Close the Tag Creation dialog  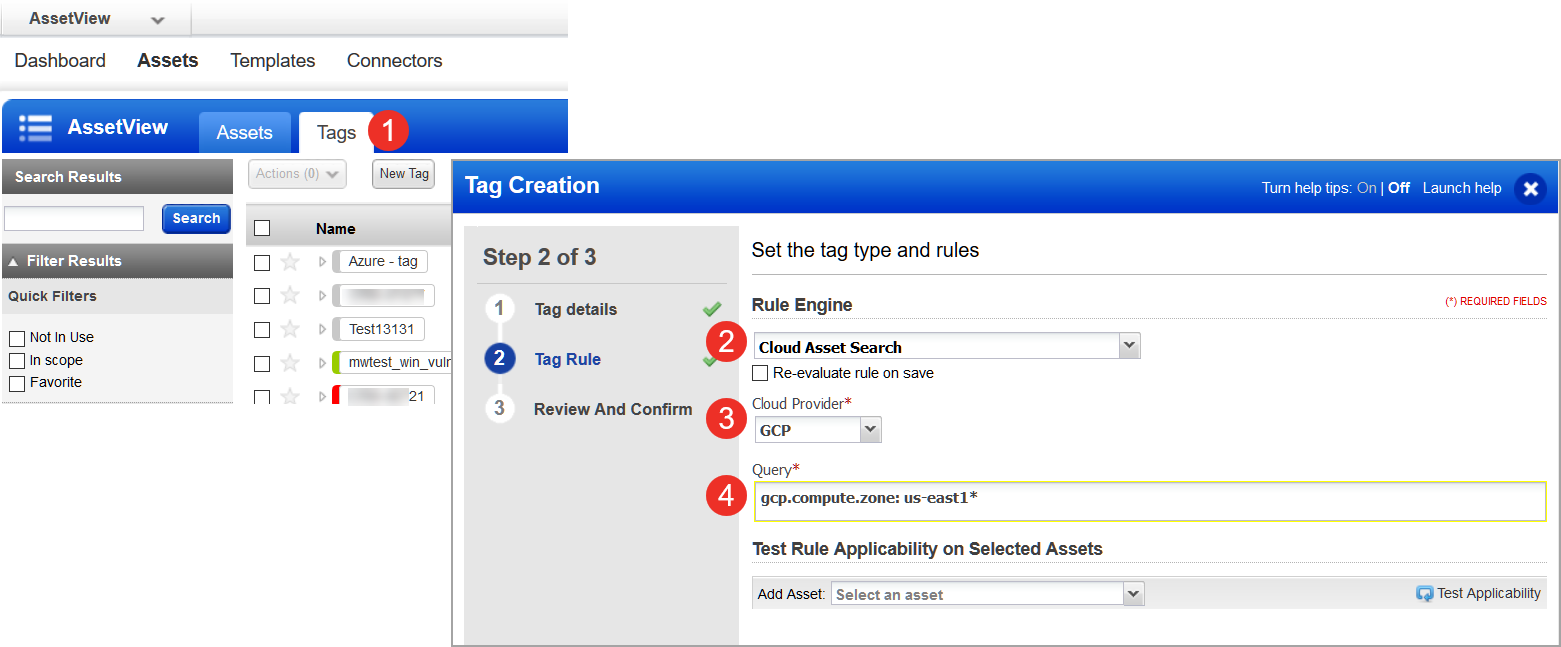[1531, 188]
